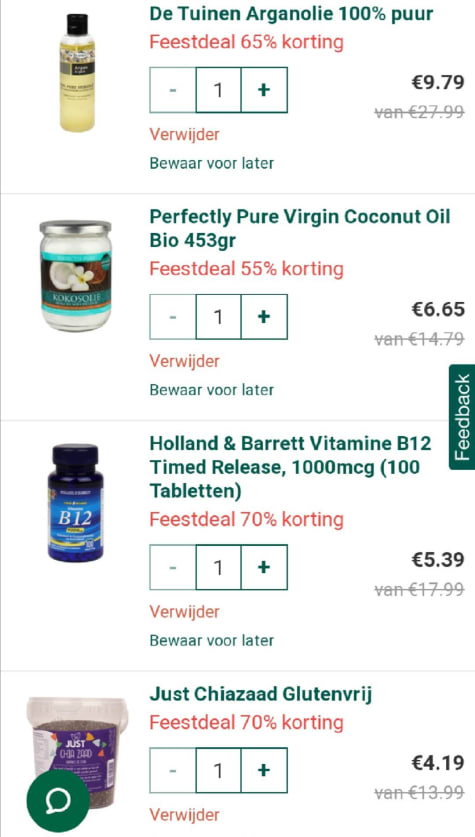Click the B12 bottle product image

[x=75, y=503]
